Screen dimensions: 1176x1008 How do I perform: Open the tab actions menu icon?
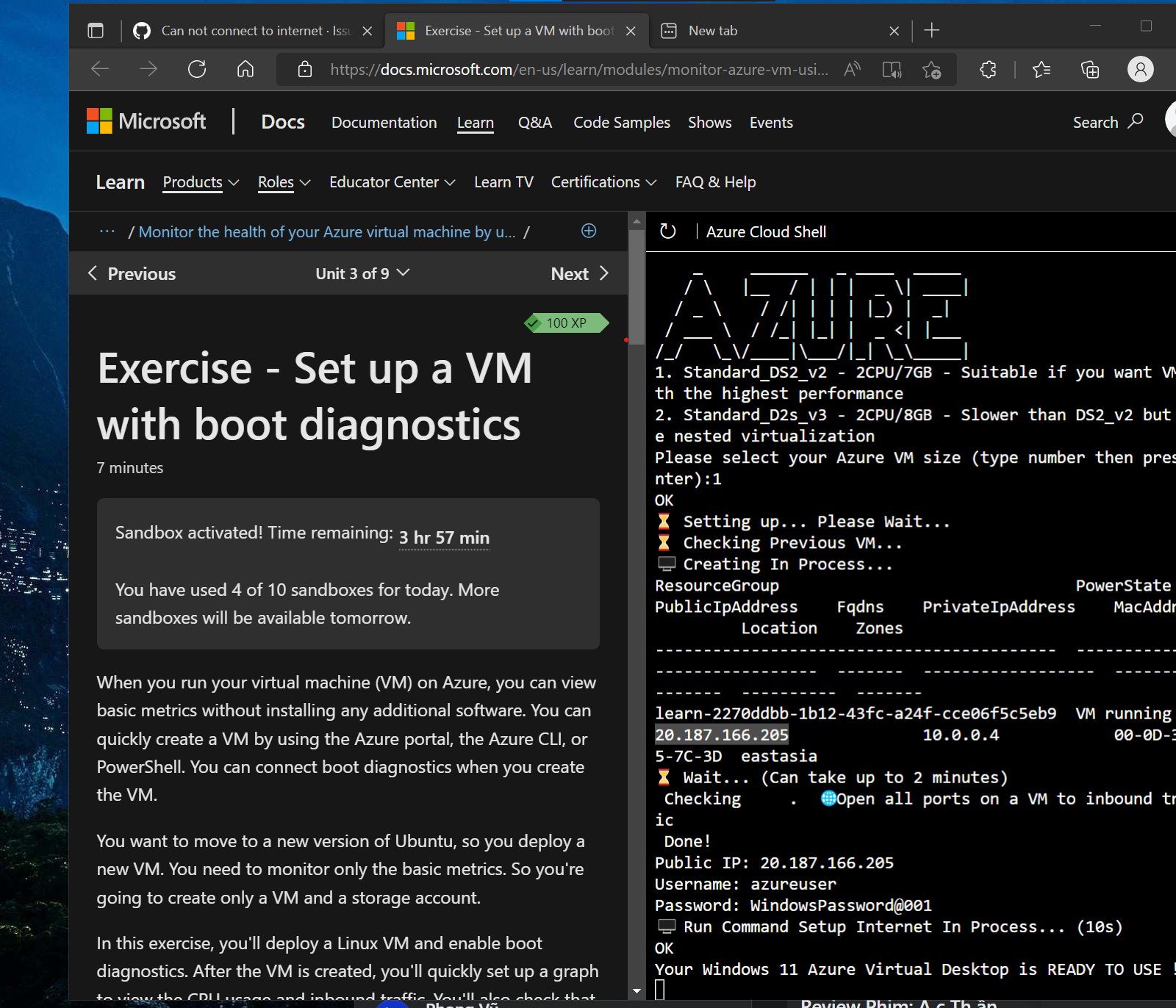(x=96, y=30)
